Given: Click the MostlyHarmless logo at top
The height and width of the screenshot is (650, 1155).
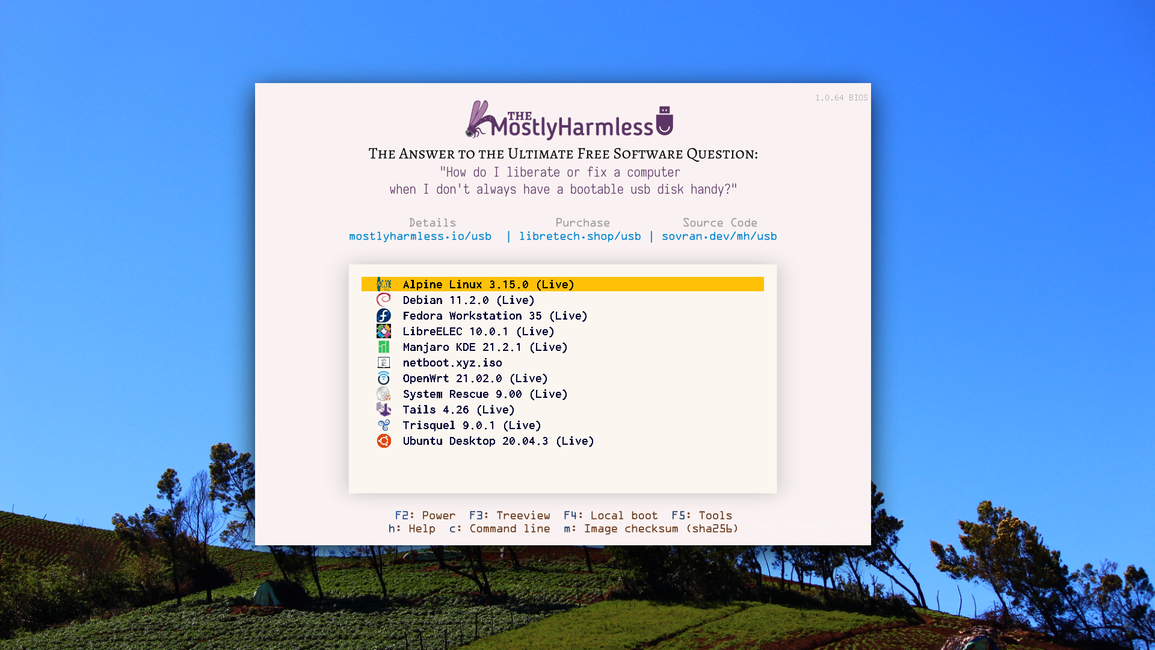Looking at the screenshot, I should [x=569, y=120].
